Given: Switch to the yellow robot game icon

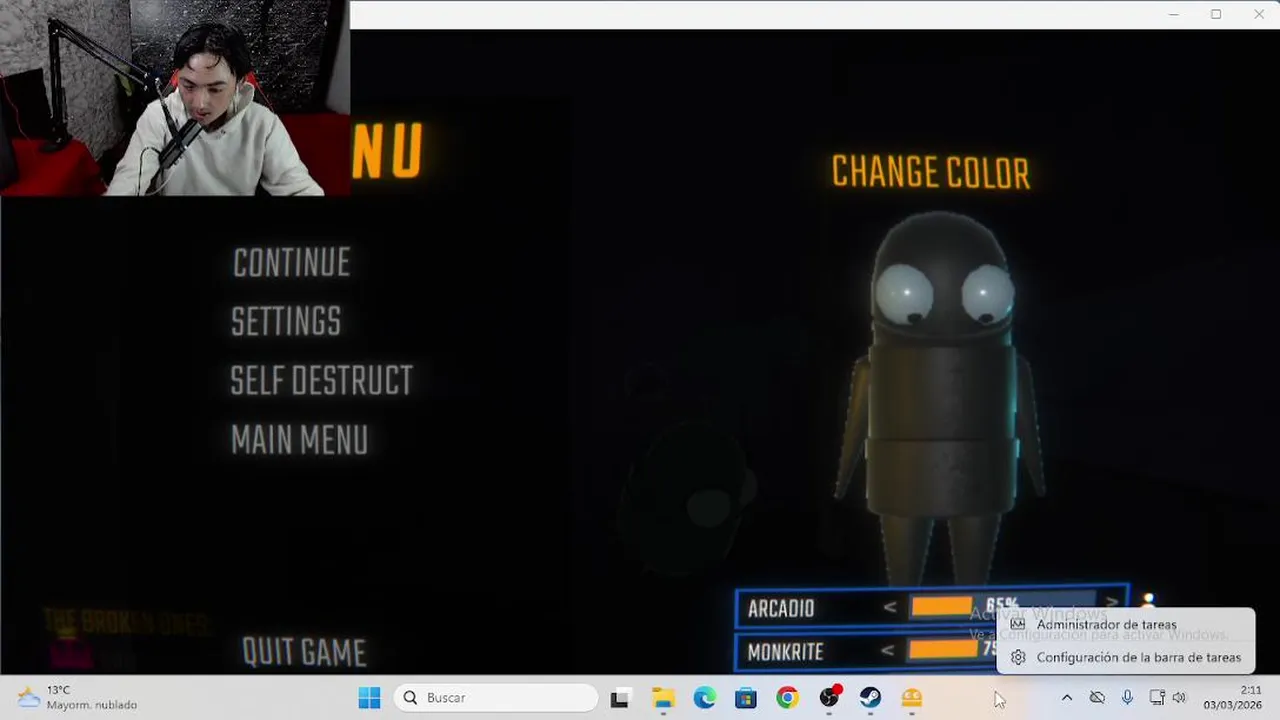Looking at the screenshot, I should (x=912, y=698).
